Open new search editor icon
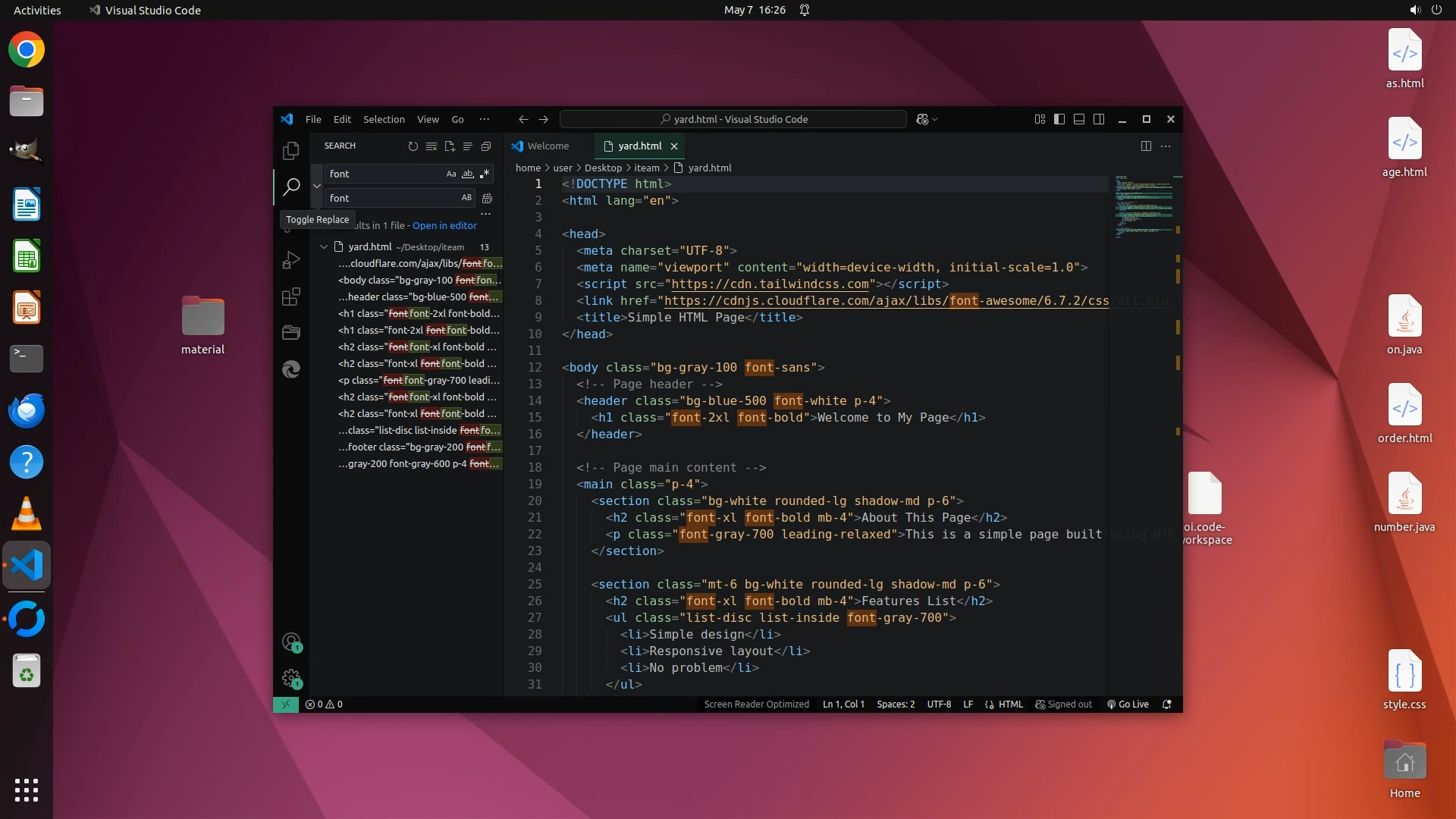This screenshot has height=819, width=1456. point(450,146)
